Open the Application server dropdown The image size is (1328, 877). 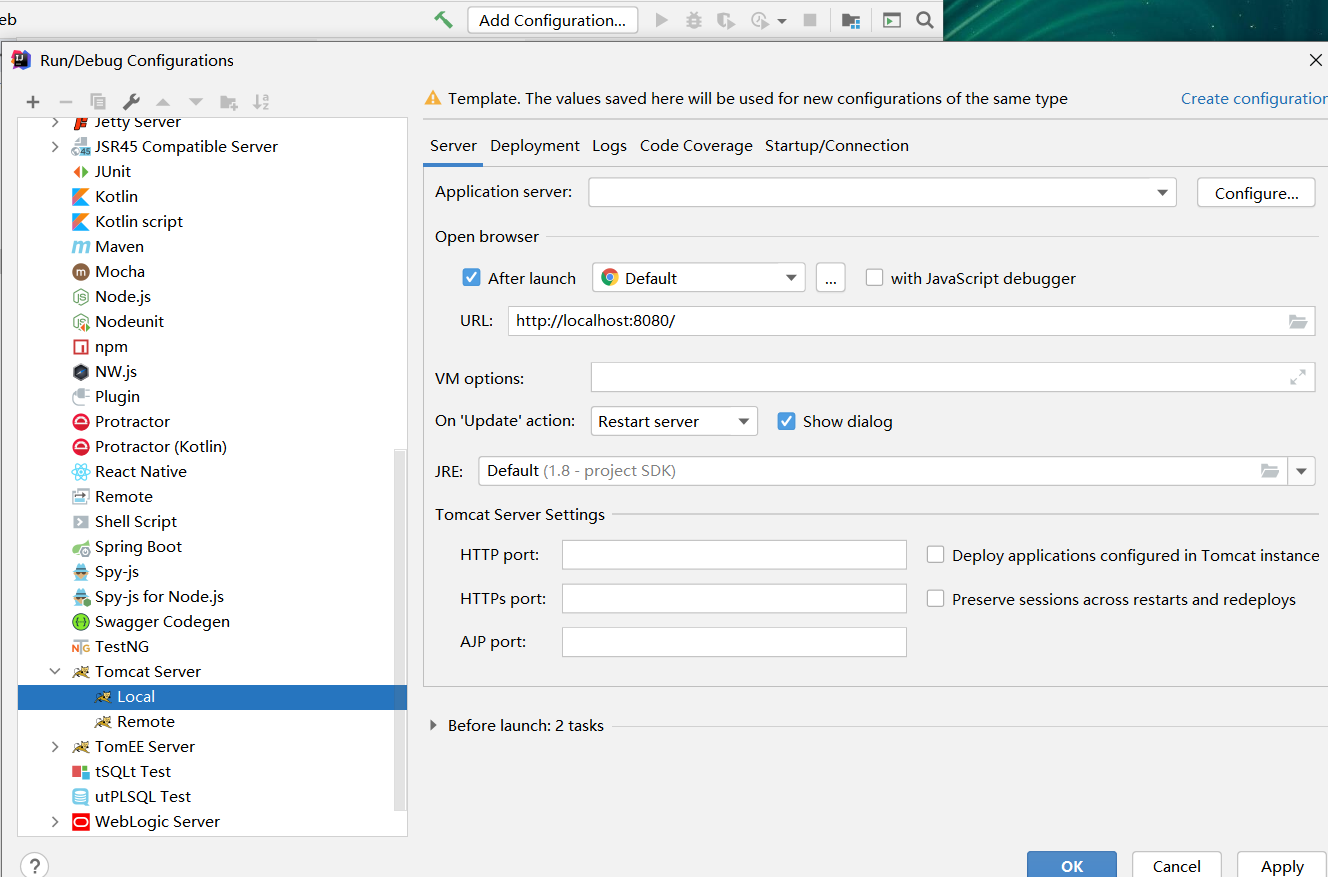[882, 192]
